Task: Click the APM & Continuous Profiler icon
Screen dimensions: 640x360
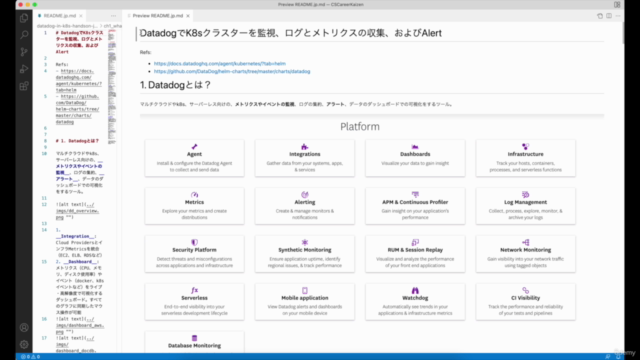Action: tap(415, 195)
